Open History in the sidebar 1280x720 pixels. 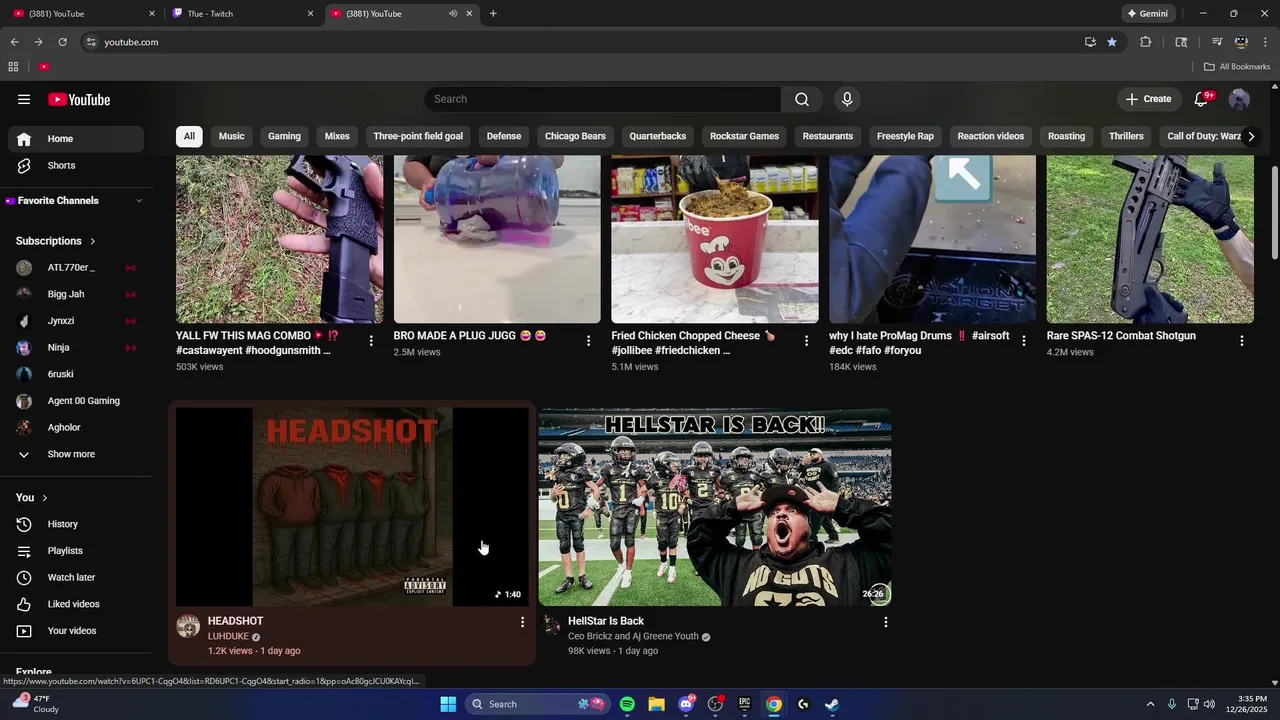pyautogui.click(x=76, y=524)
